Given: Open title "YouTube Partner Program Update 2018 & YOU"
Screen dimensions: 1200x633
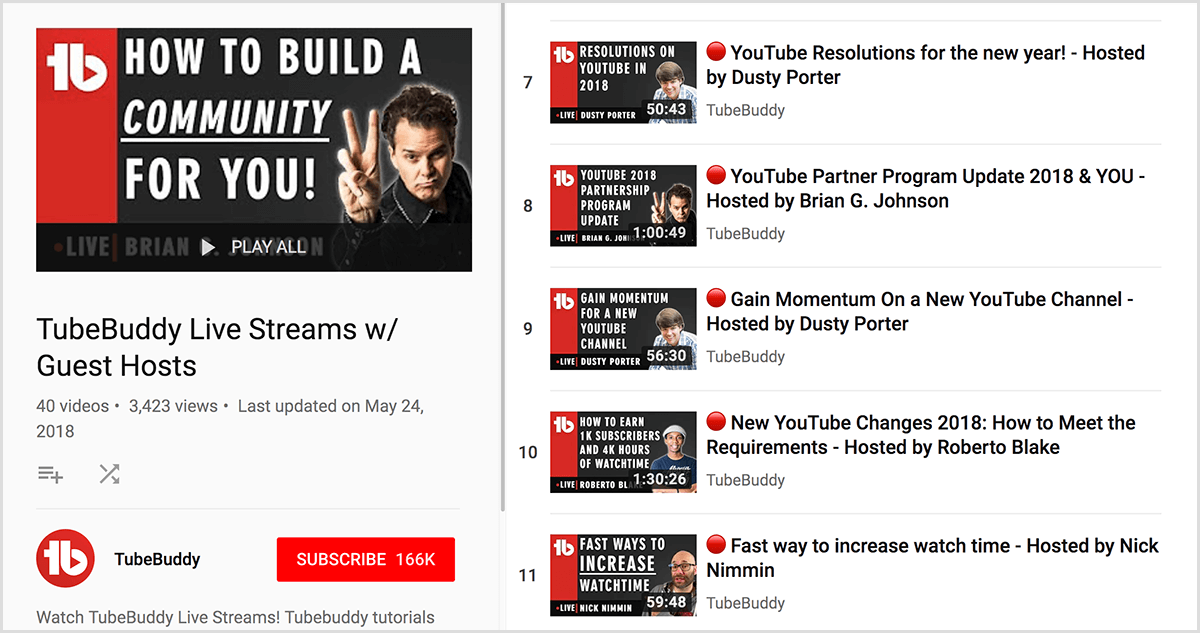Looking at the screenshot, I should (x=926, y=188).
